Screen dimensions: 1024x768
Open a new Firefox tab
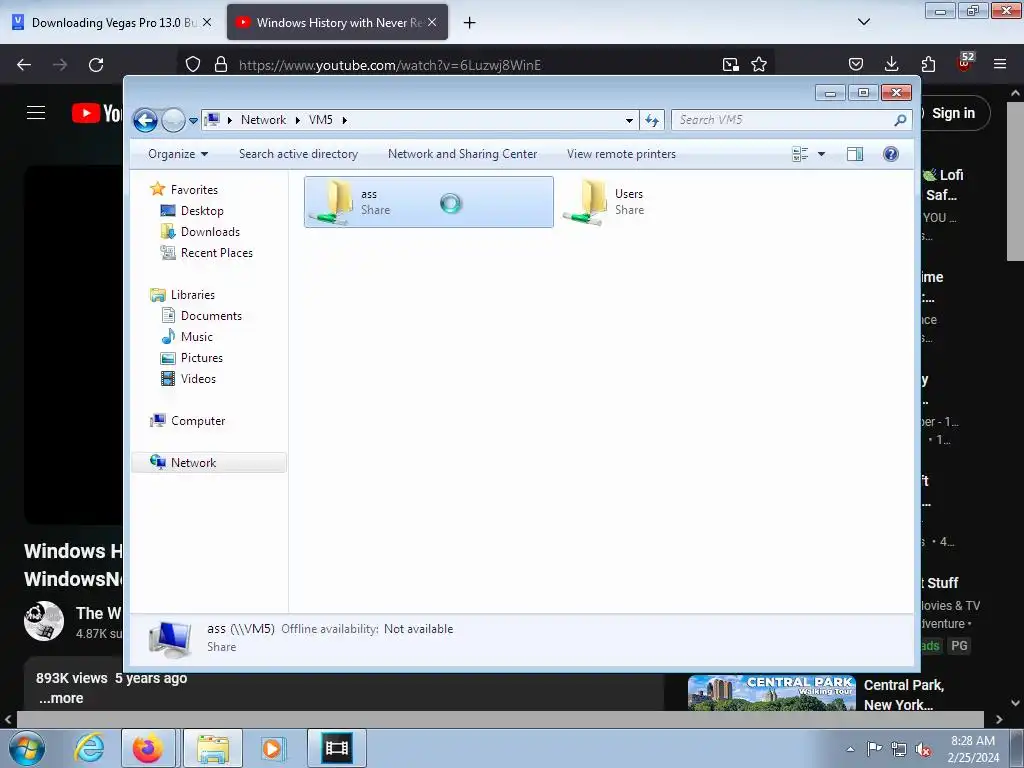click(469, 23)
